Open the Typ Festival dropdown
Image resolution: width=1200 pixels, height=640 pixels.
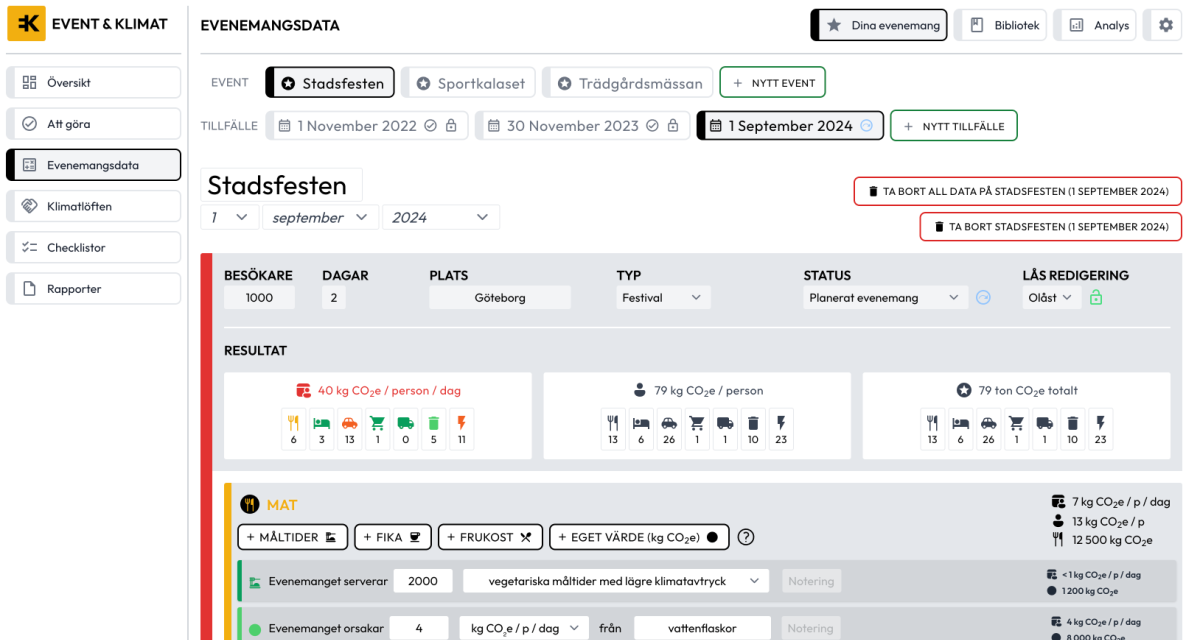tap(663, 298)
